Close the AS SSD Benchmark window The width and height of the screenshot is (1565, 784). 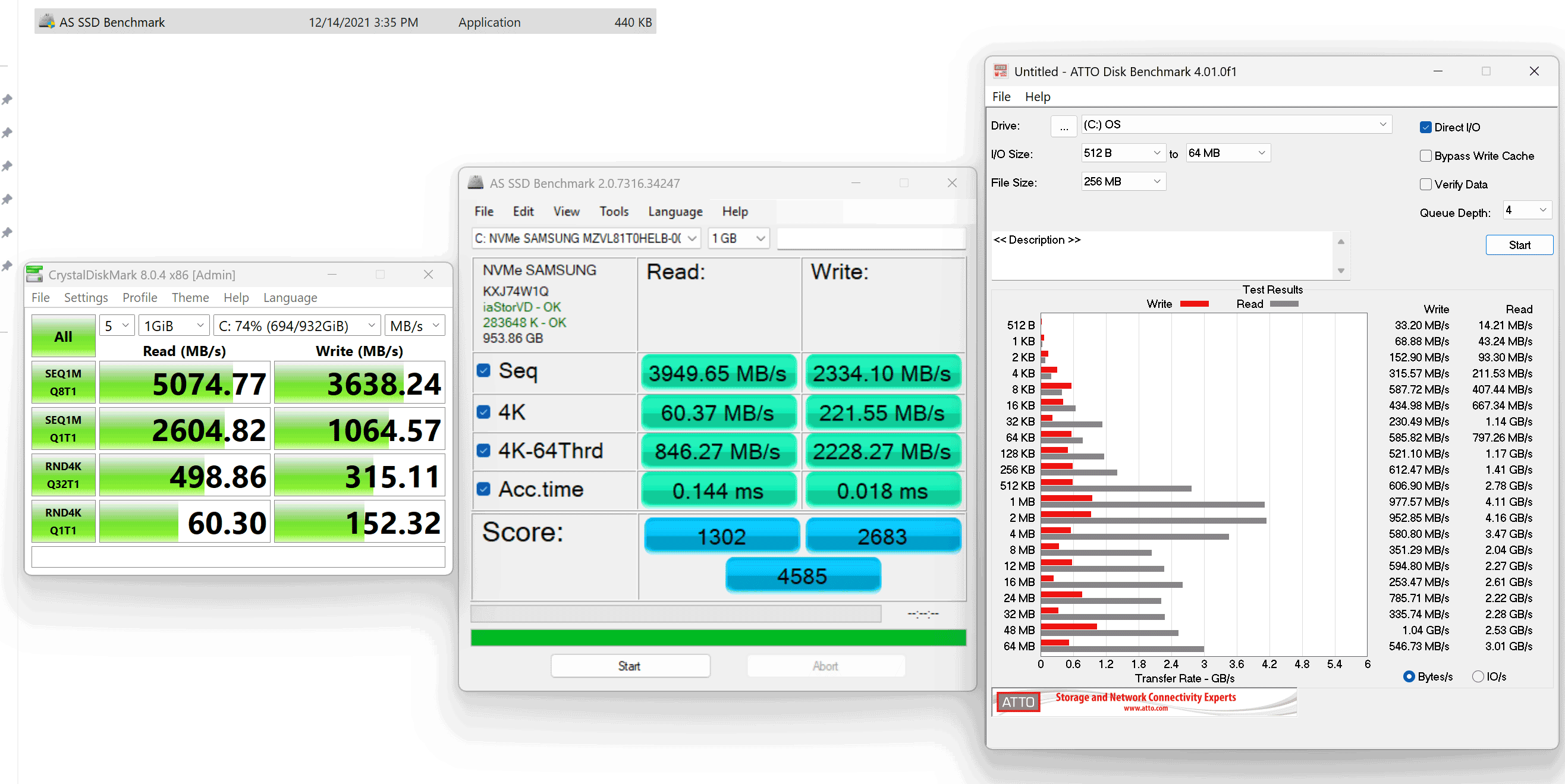click(952, 183)
